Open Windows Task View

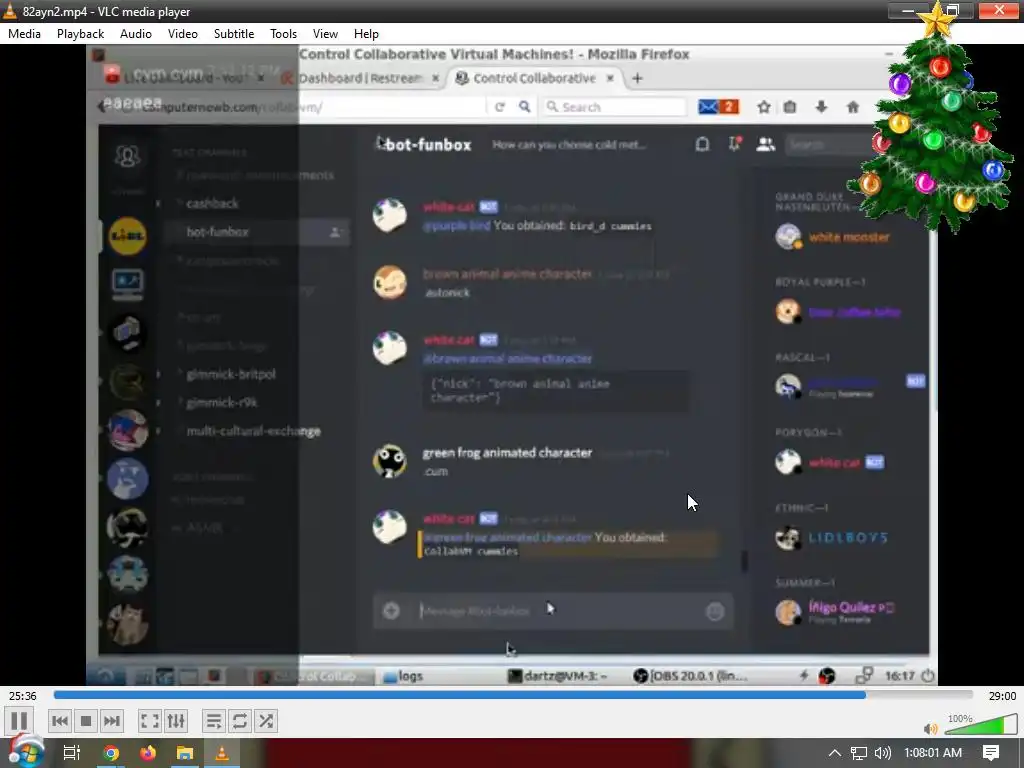coord(71,753)
